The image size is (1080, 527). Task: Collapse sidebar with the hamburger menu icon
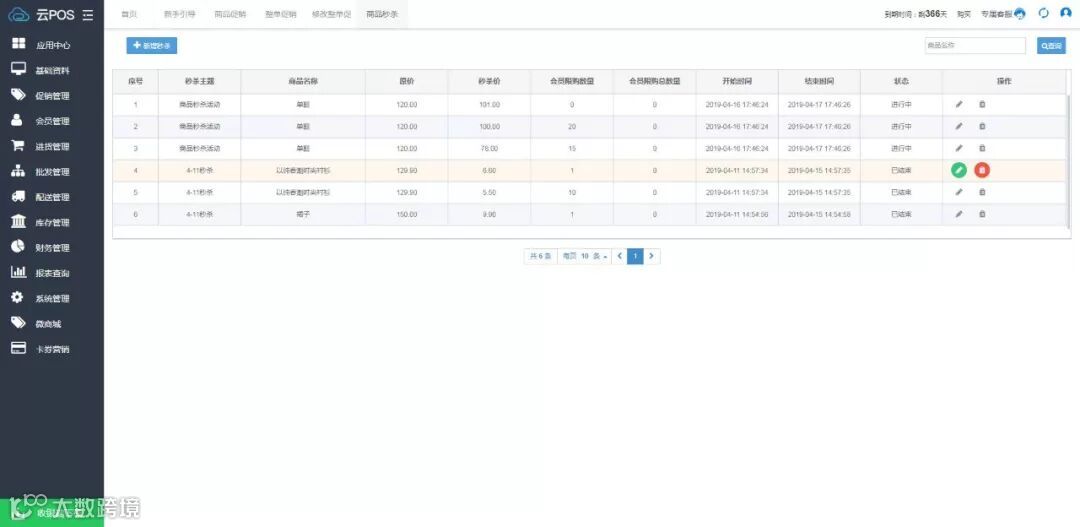(x=87, y=14)
